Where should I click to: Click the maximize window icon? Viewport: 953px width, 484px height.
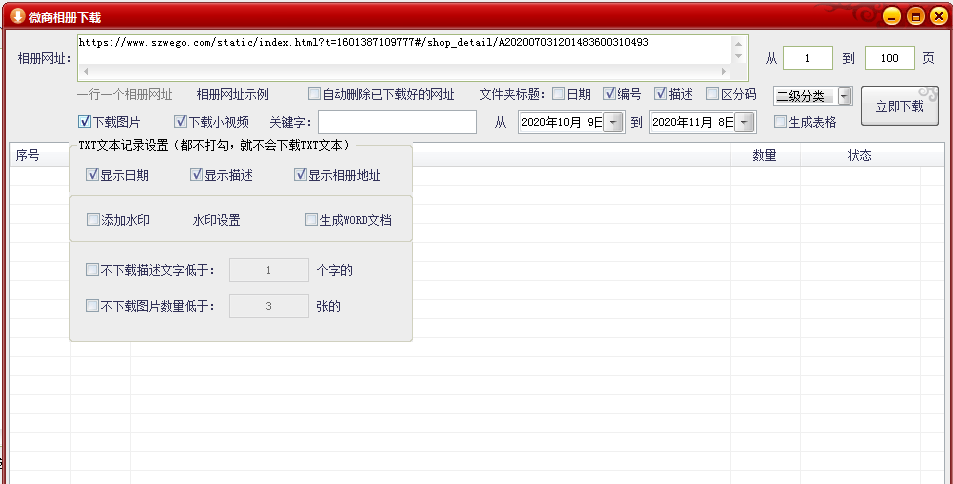click(x=915, y=16)
